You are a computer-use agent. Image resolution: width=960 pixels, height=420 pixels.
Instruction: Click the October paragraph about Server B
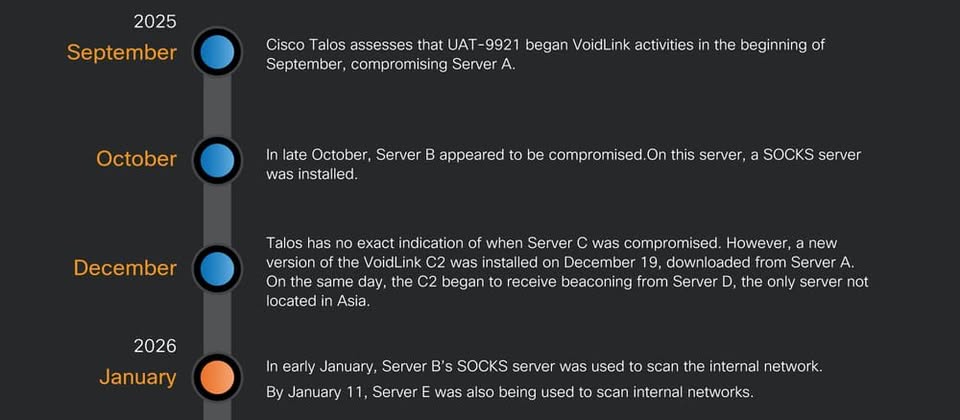click(x=563, y=164)
